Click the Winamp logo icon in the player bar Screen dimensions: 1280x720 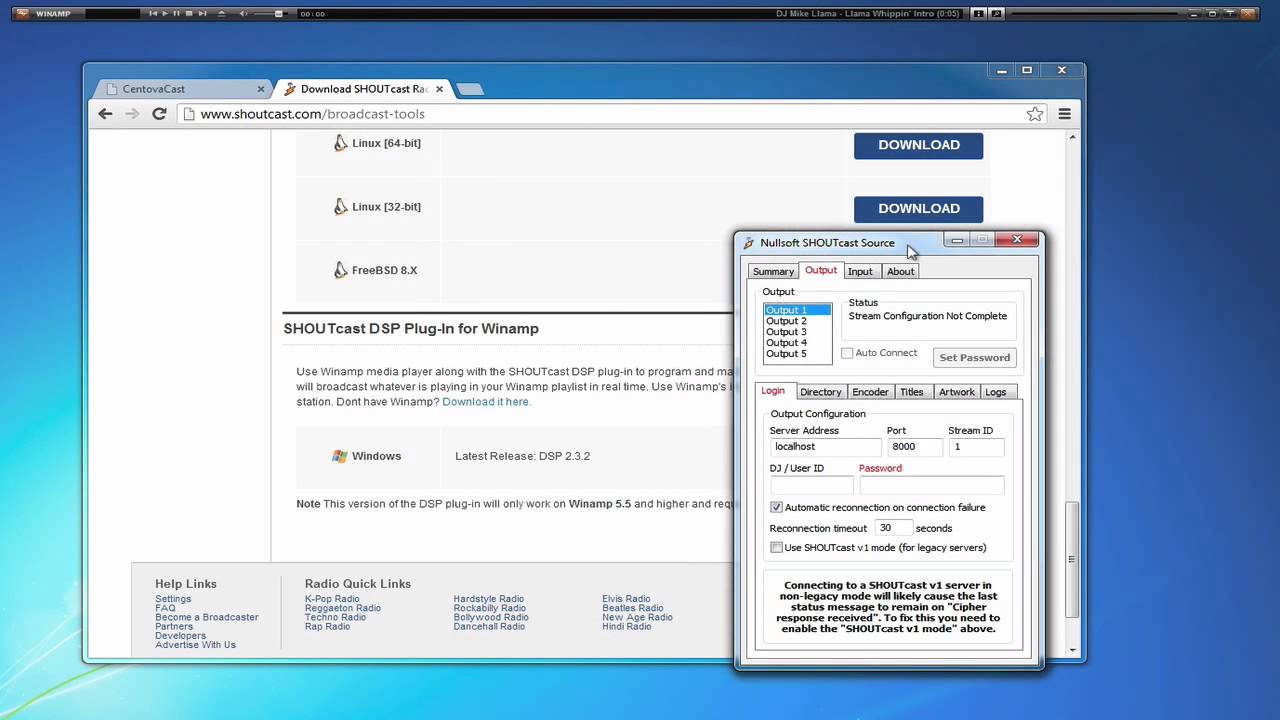[22, 13]
